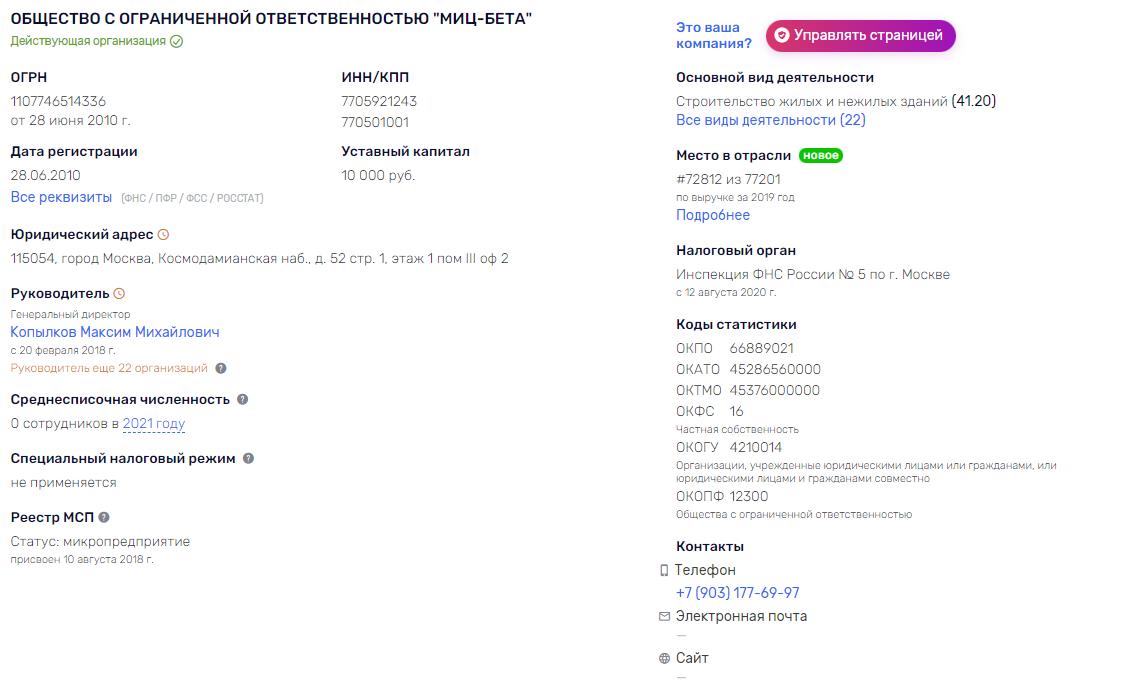The height and width of the screenshot is (697, 1126).
Task: Click the green verified checkmark icon
Action: (176, 42)
